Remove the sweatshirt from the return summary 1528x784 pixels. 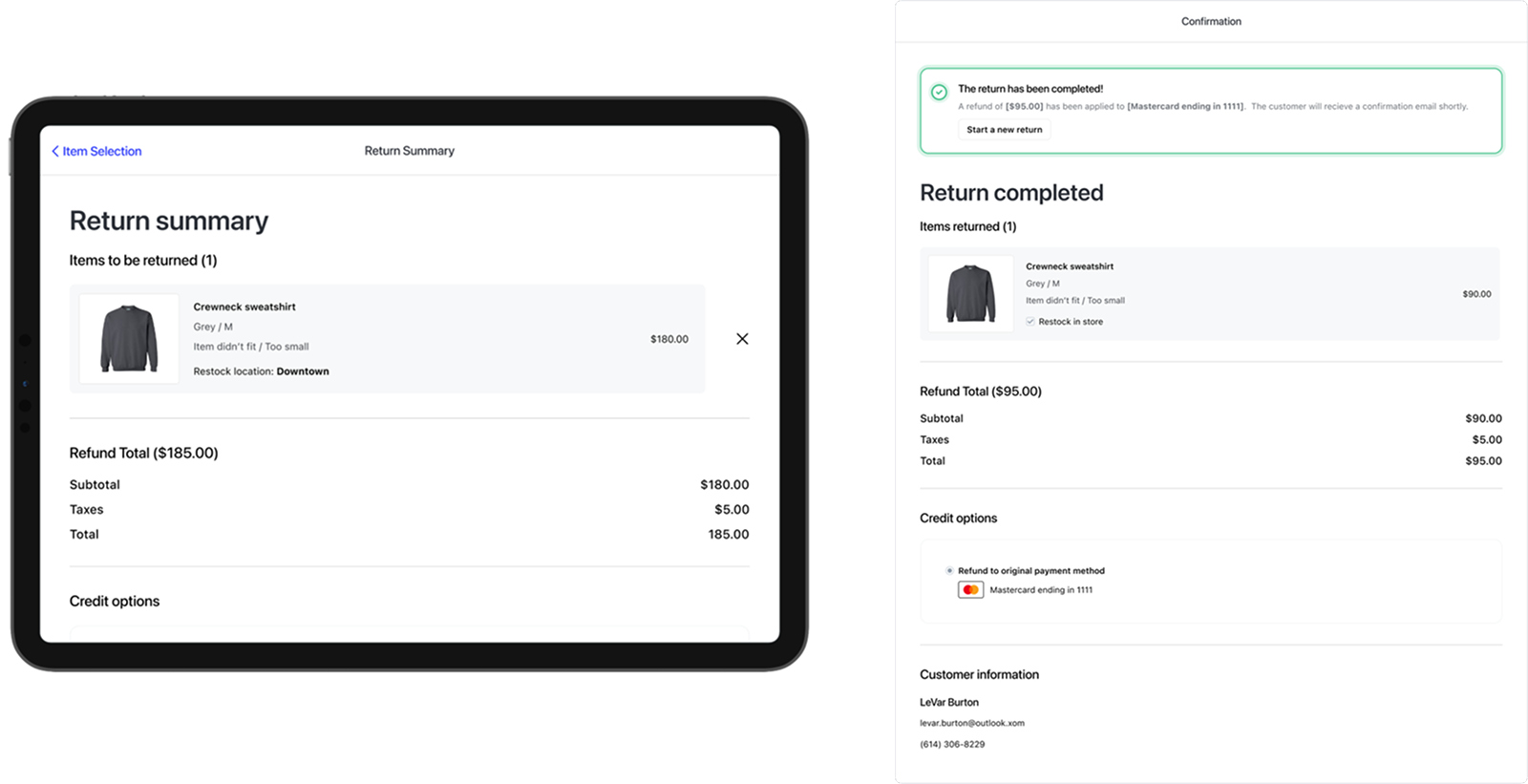(742, 339)
